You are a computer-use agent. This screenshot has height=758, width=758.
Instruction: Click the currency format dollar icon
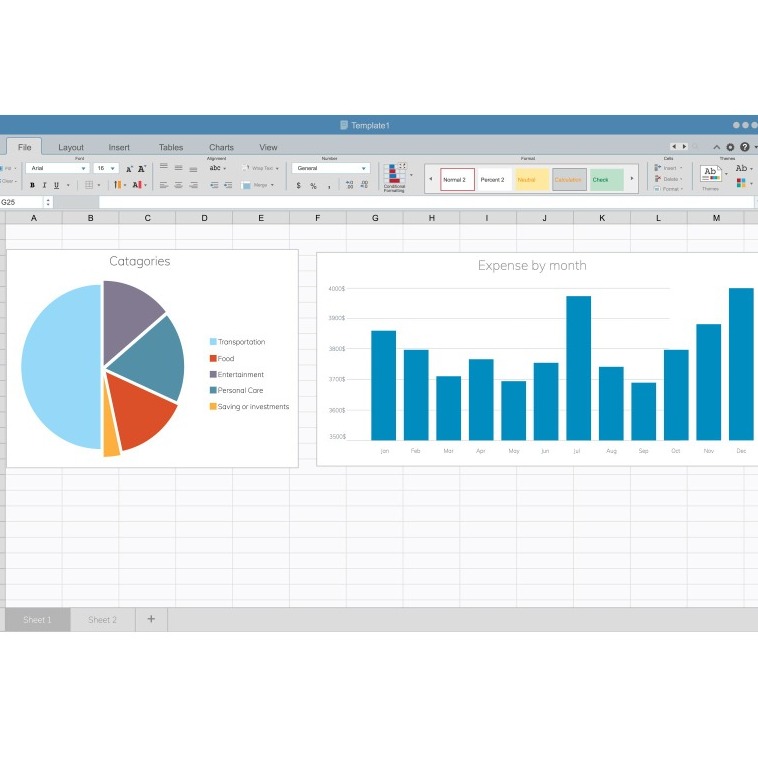click(298, 185)
